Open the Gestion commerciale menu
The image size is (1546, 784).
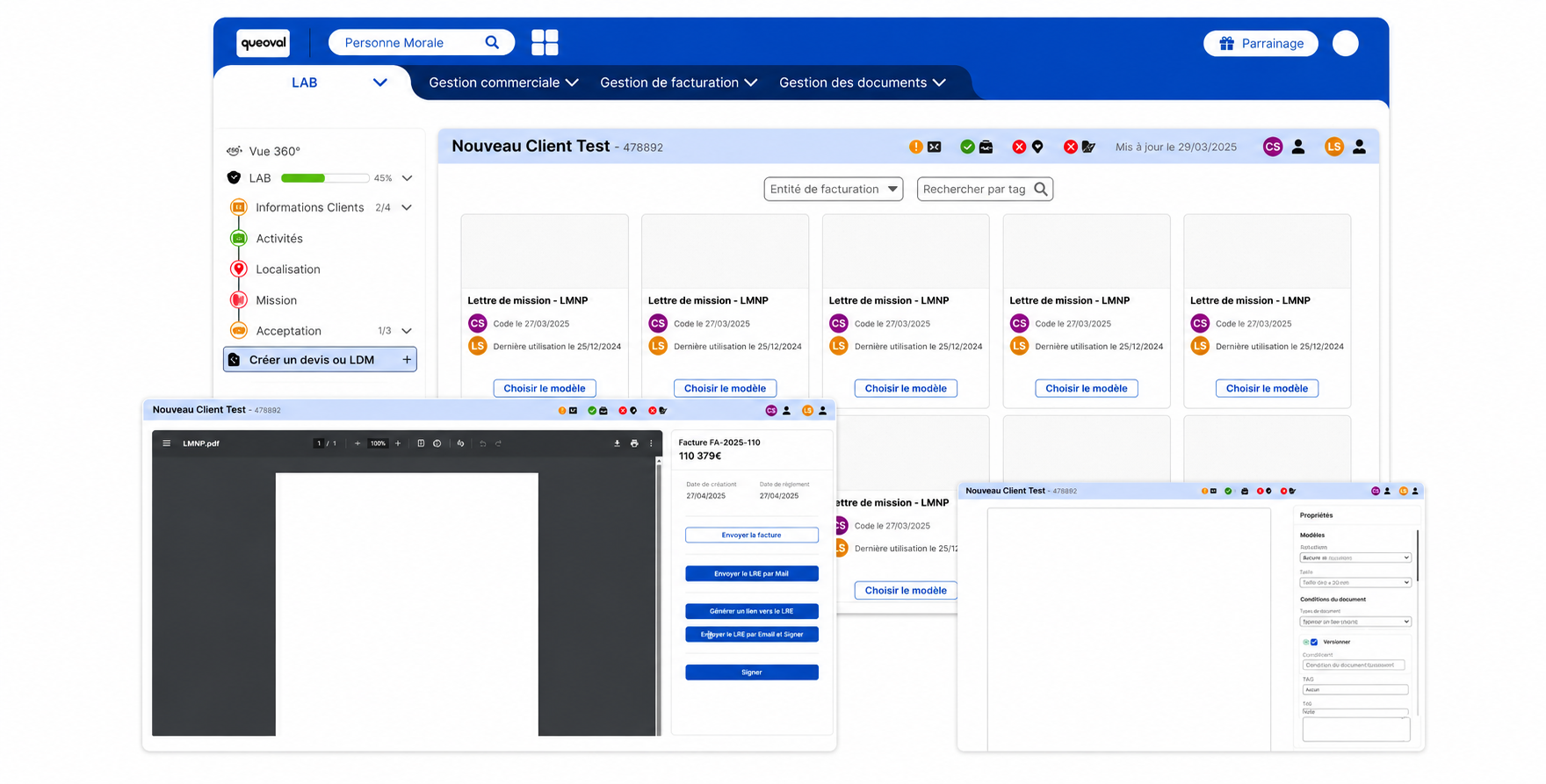point(503,83)
